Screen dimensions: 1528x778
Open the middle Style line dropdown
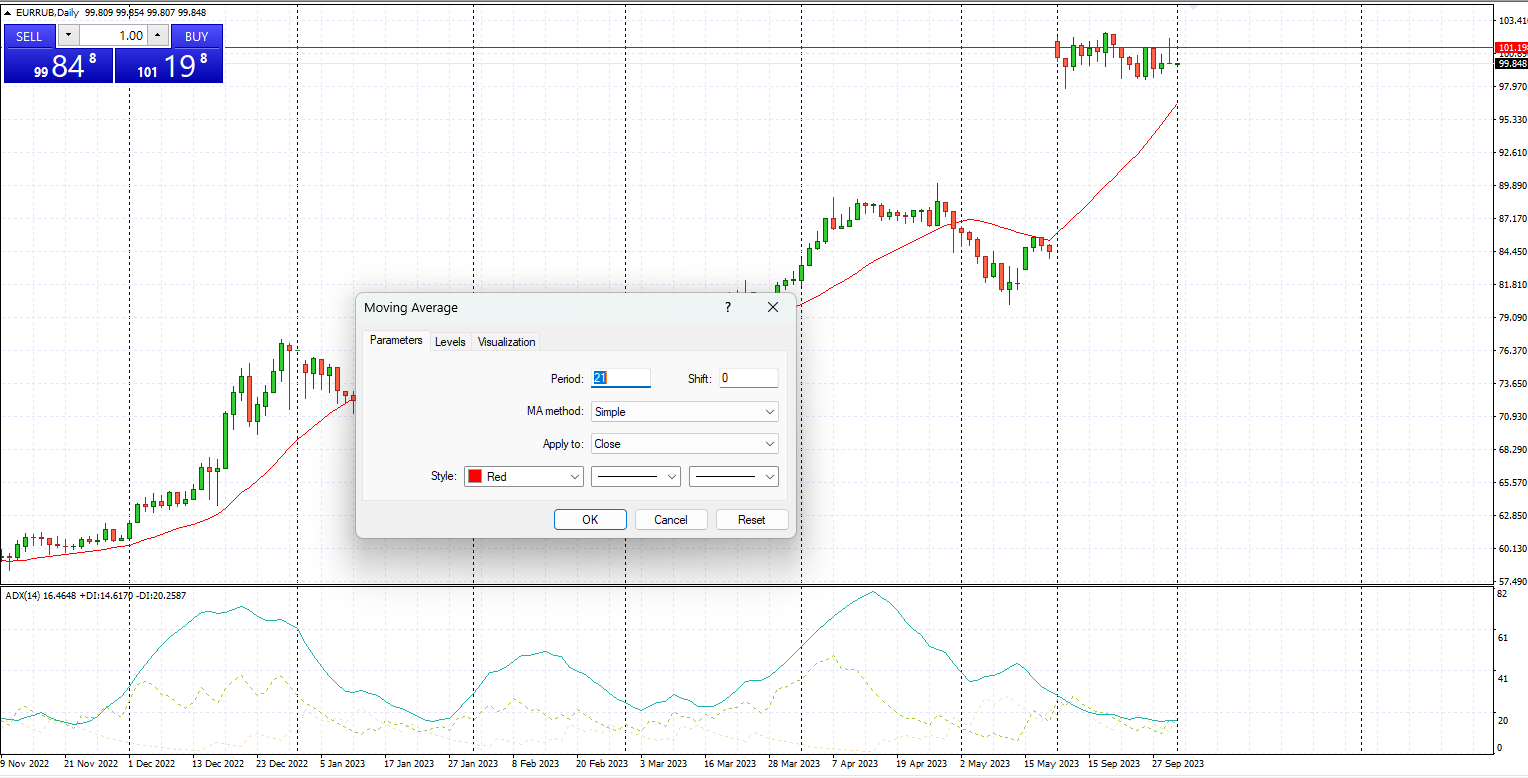point(636,477)
